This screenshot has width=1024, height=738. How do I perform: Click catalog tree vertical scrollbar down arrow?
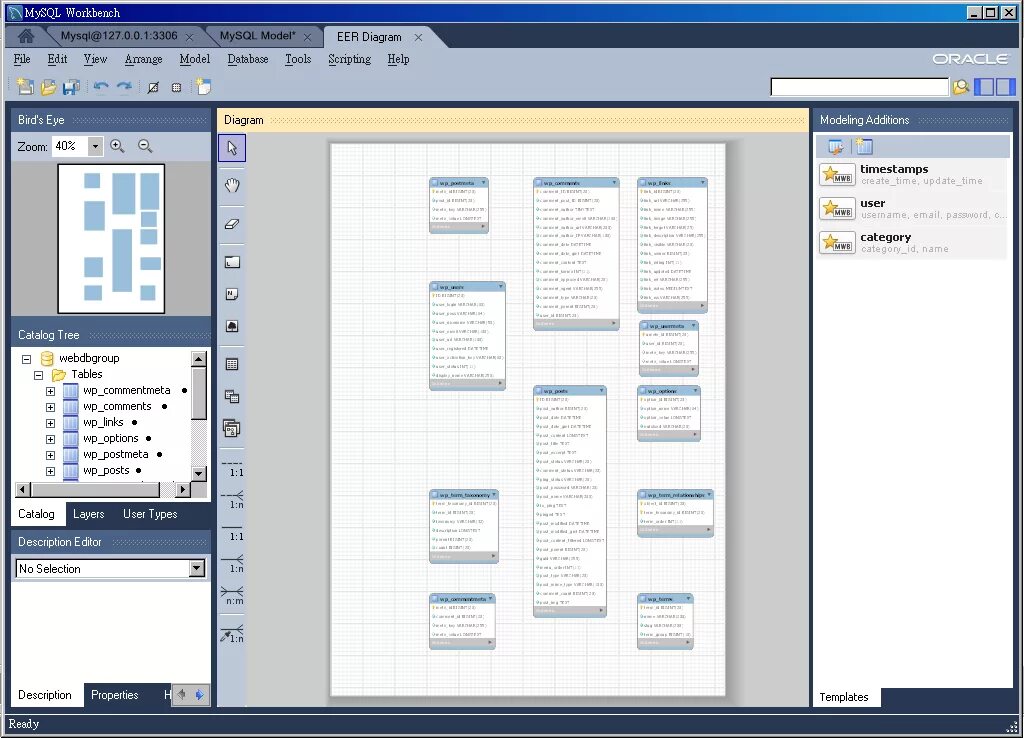pos(199,473)
